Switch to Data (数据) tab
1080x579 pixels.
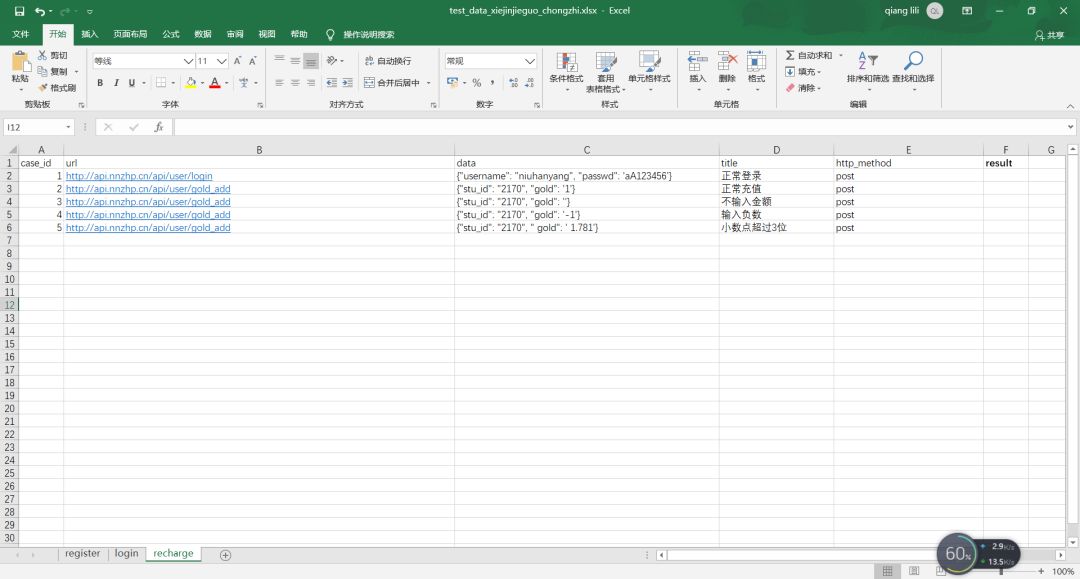coord(202,34)
